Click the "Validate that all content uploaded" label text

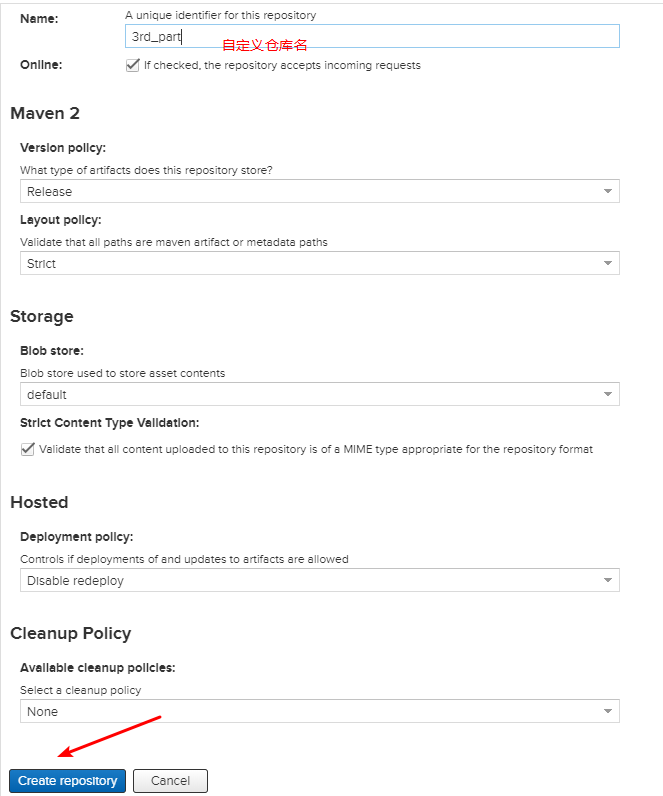coord(316,449)
